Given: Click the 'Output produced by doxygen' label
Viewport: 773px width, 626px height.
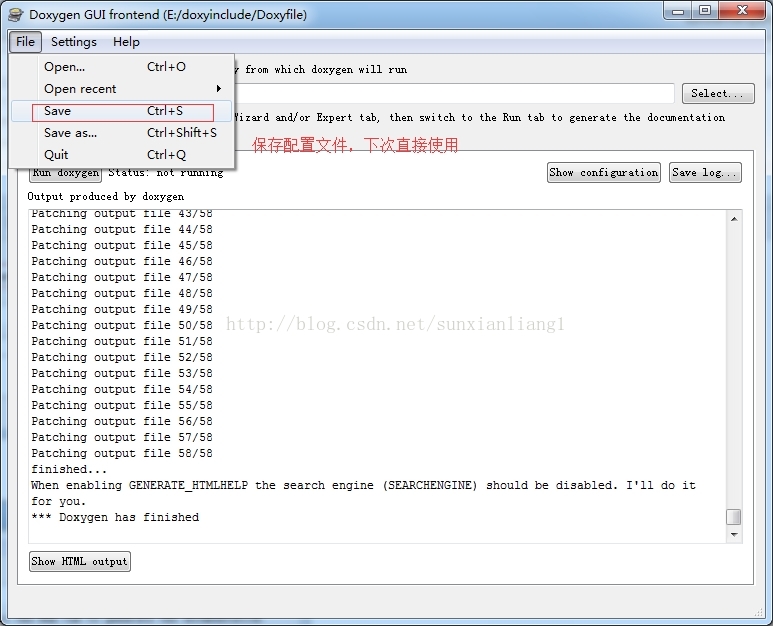Looking at the screenshot, I should (x=105, y=197).
